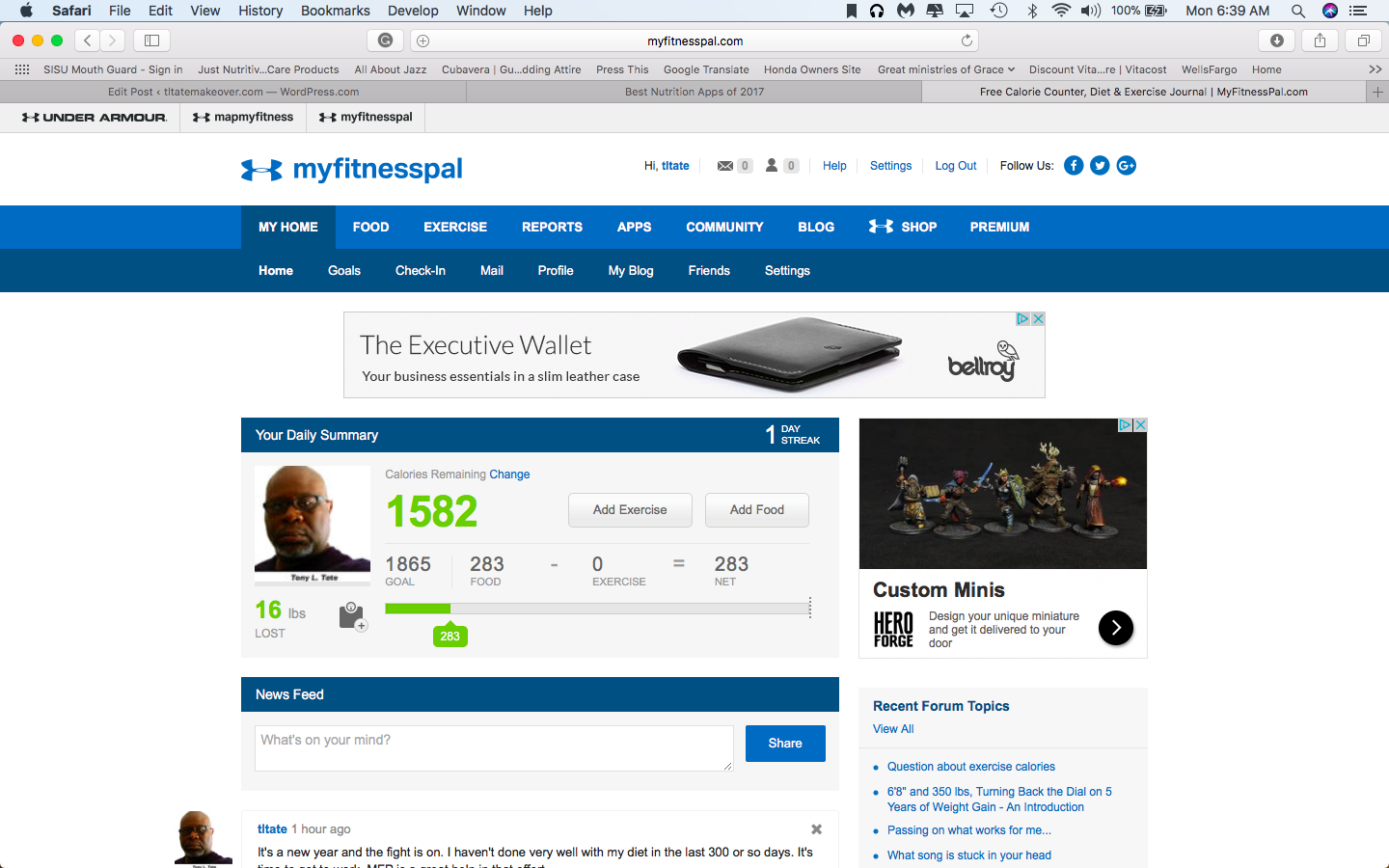Click the Google Plus follow icon
Viewport: 1389px width, 868px height.
(x=1126, y=166)
